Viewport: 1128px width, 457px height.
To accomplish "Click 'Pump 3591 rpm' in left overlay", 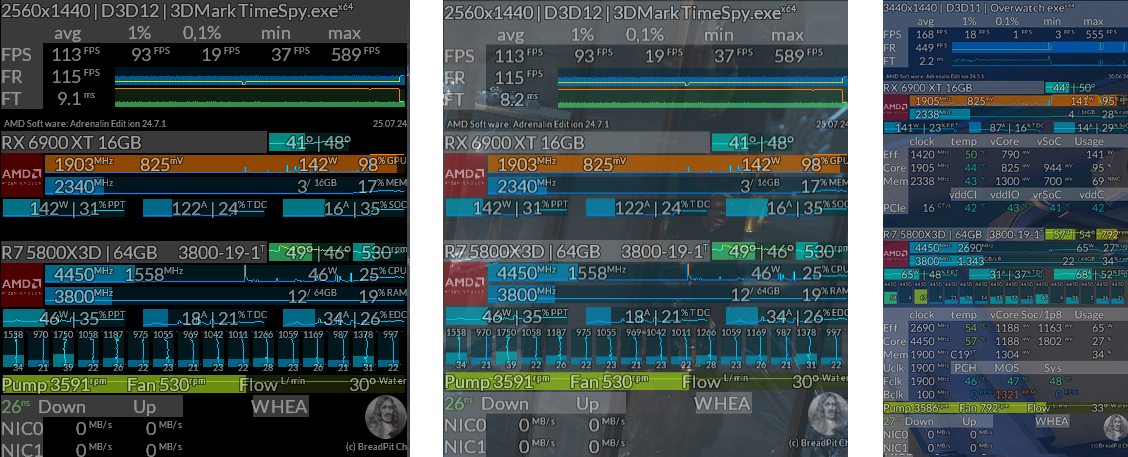I will coord(53,383).
